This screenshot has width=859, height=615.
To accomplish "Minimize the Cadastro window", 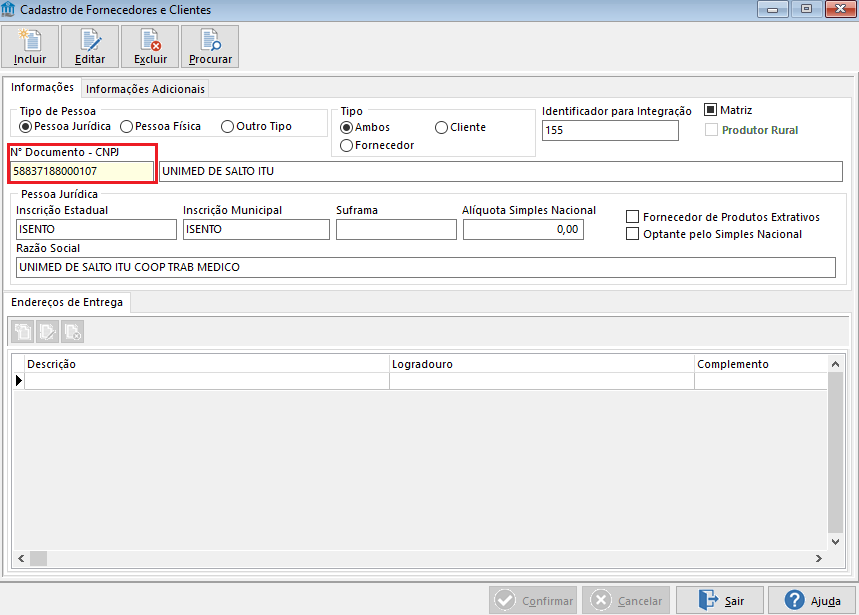I will coord(772,9).
